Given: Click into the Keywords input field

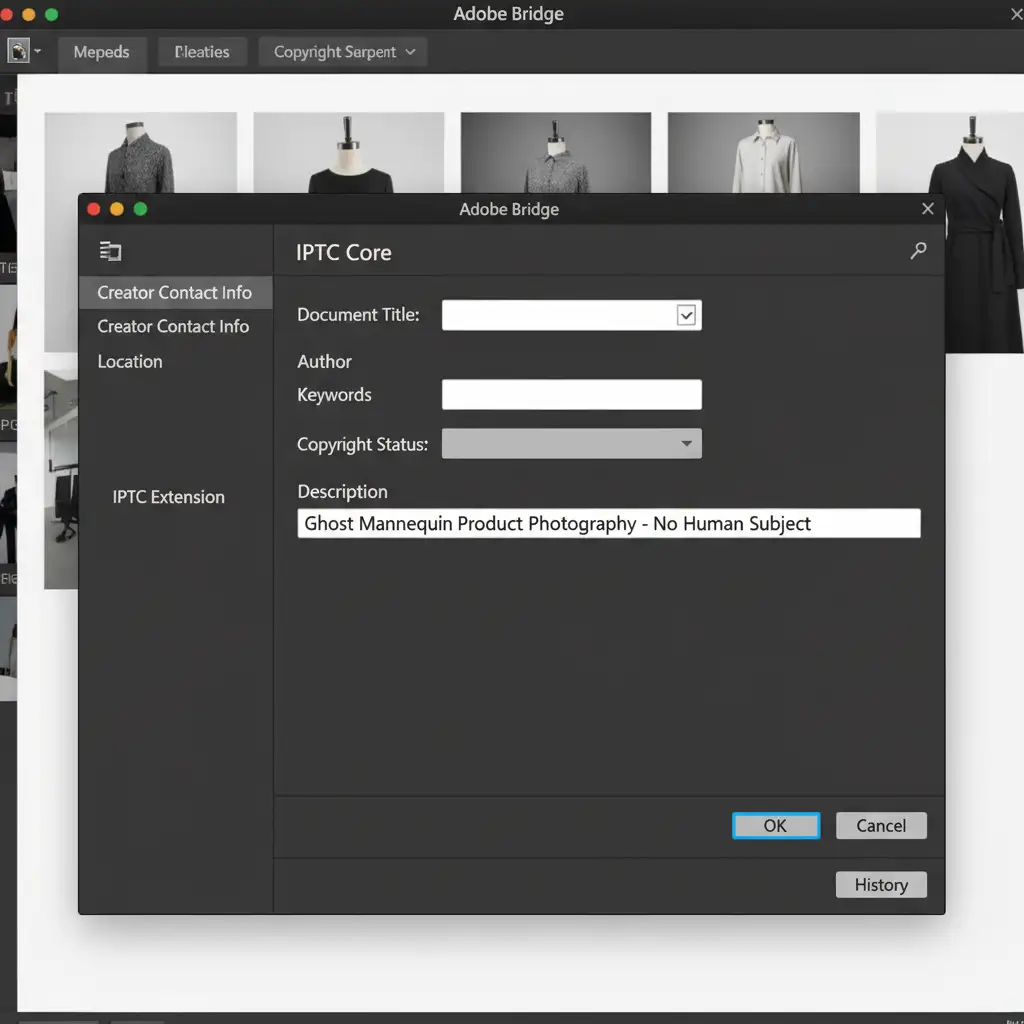Looking at the screenshot, I should (571, 395).
